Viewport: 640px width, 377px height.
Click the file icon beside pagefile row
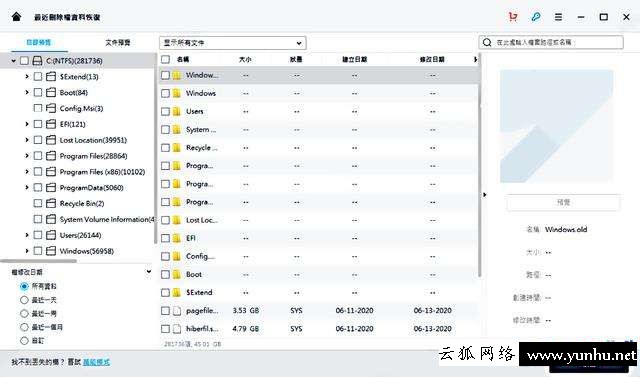[x=177, y=311]
